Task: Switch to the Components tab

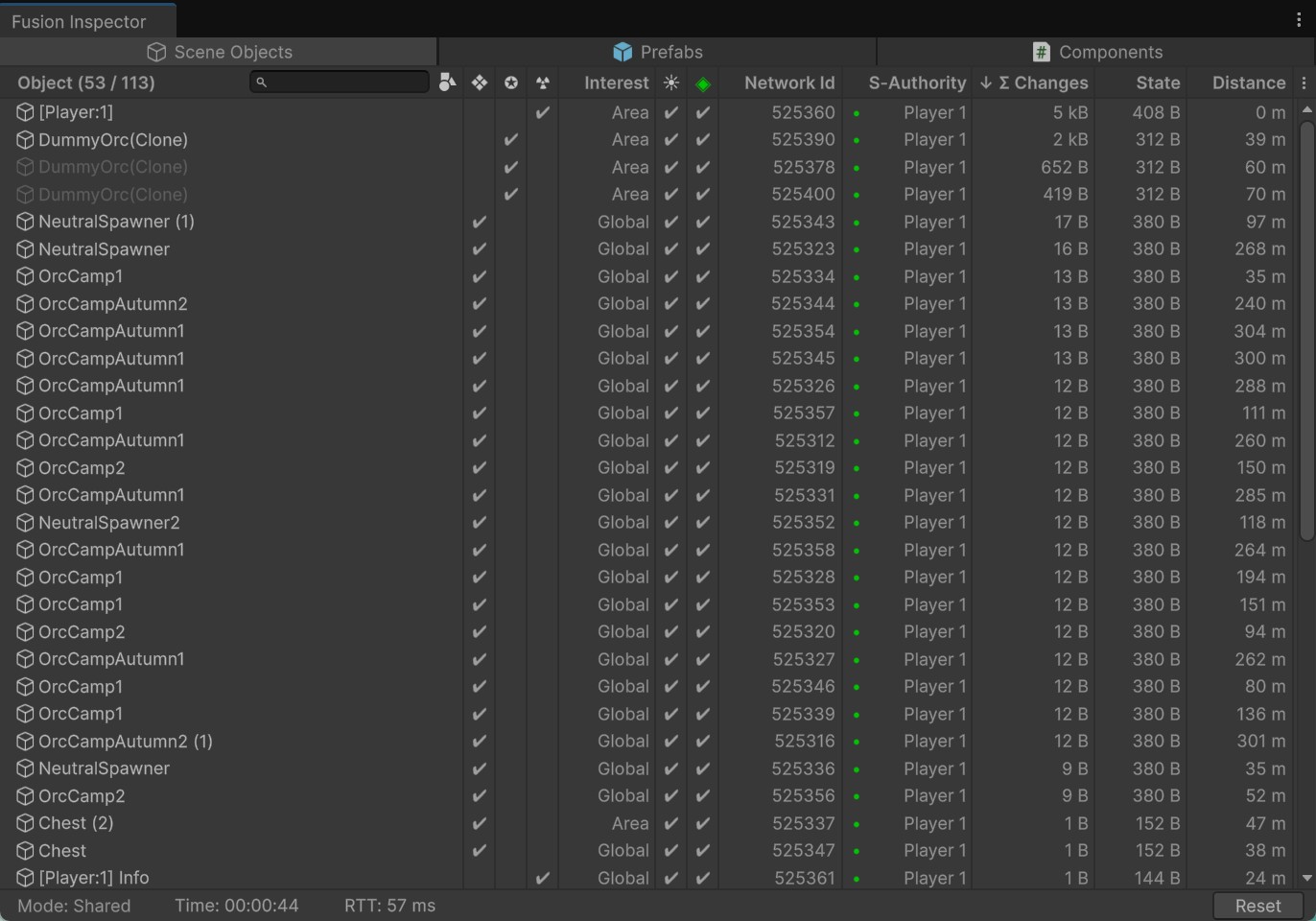Action: (x=1096, y=52)
